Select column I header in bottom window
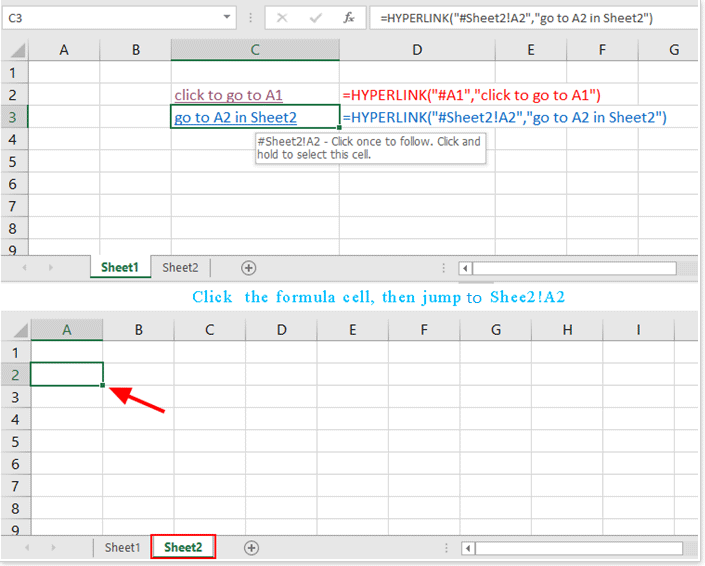Viewport: 705px width, 566px height. click(x=638, y=330)
